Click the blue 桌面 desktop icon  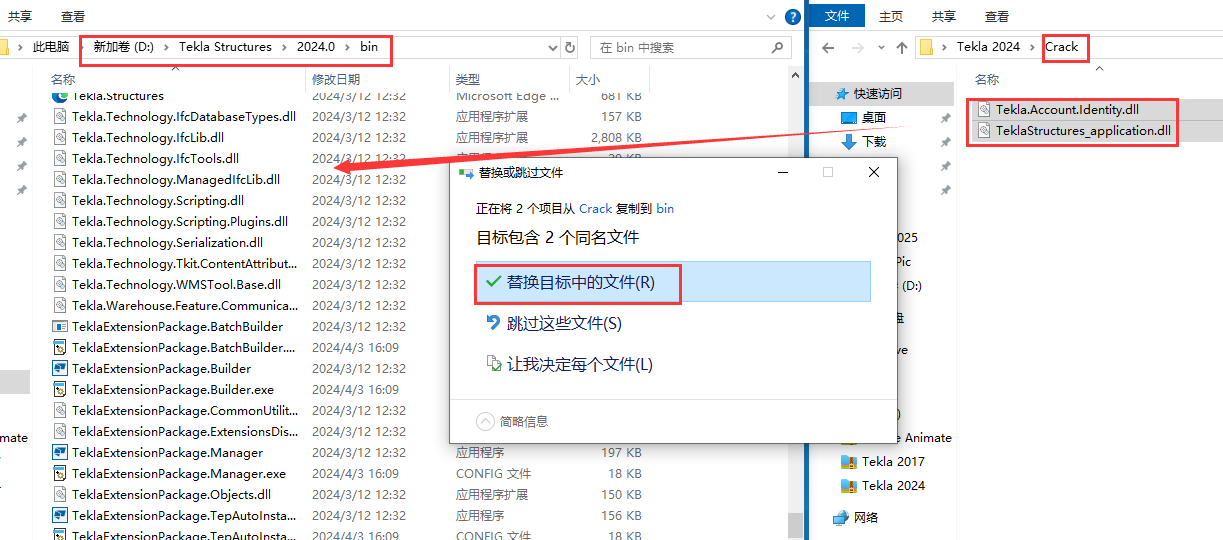[849, 118]
